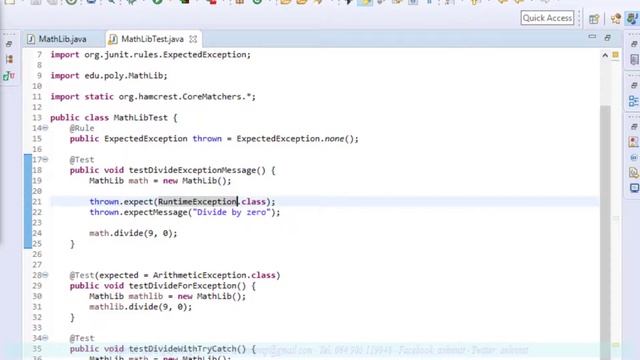Viewport: 640px width, 360px height.
Task: Switch to the Java EE perspective icon
Action: click(615, 18)
